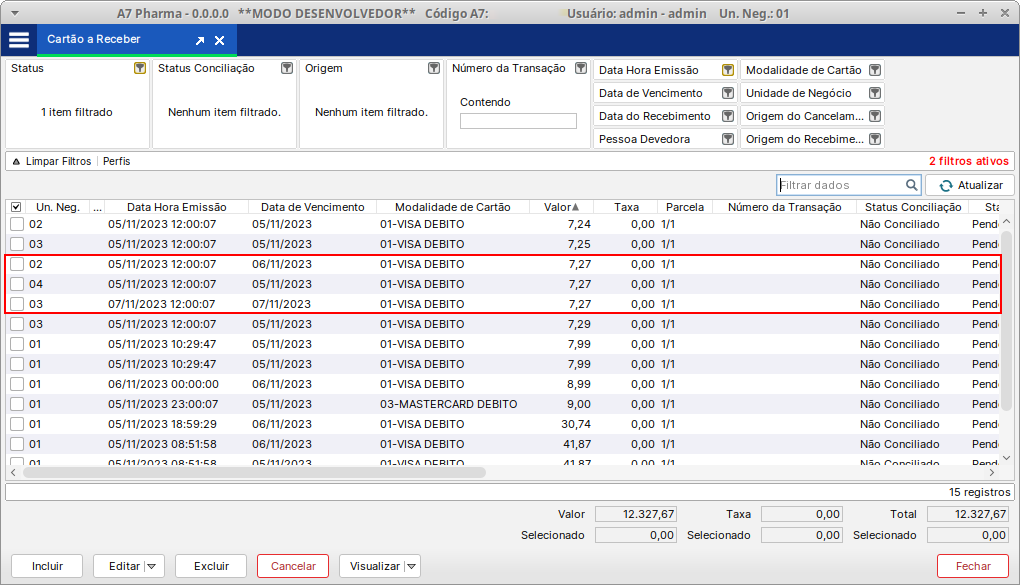The width and height of the screenshot is (1020, 585).
Task: Collapse the Limpar Filtros panel arrow
Action: tap(16, 161)
